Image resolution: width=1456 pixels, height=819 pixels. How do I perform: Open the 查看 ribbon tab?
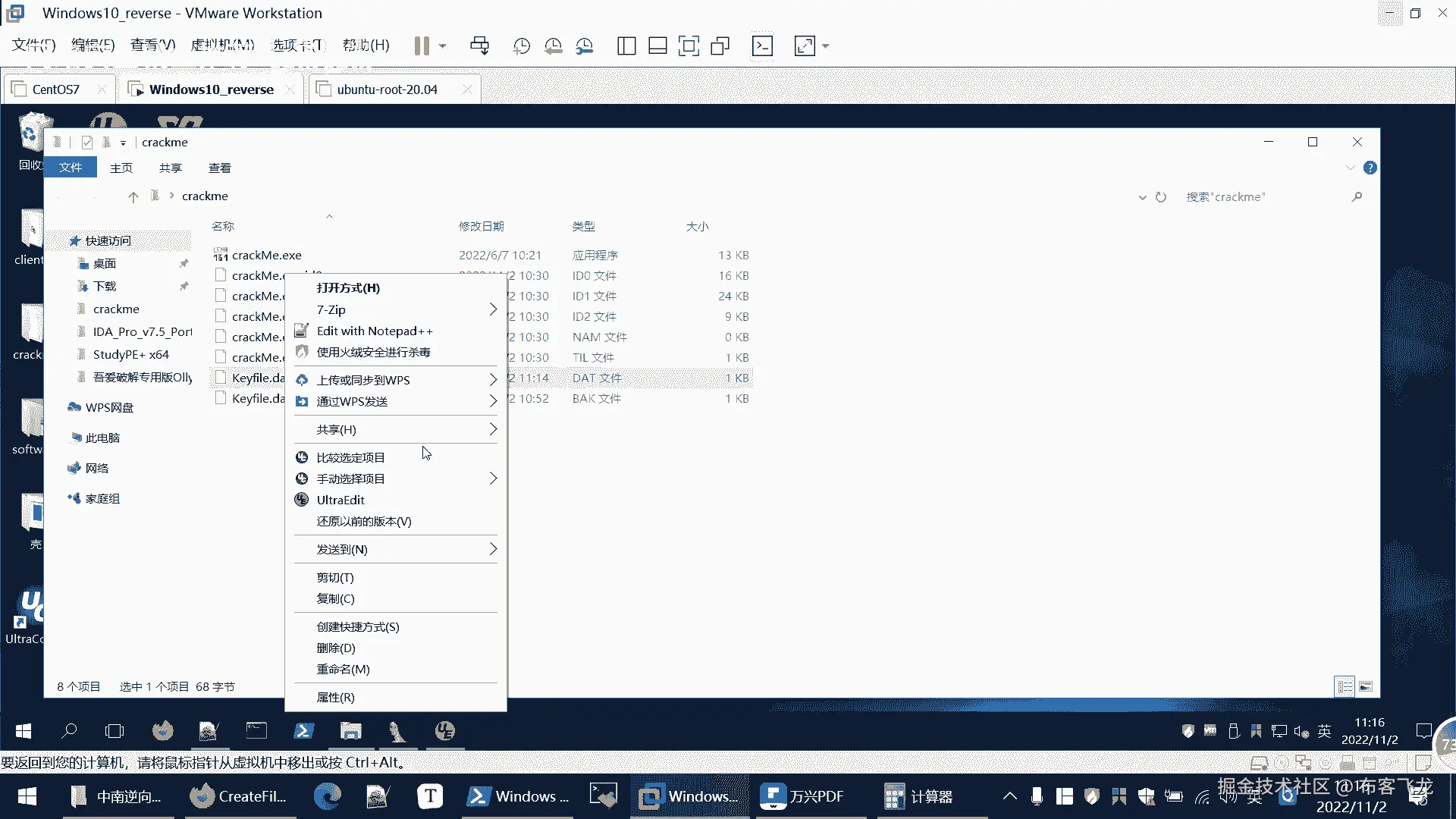pos(219,168)
